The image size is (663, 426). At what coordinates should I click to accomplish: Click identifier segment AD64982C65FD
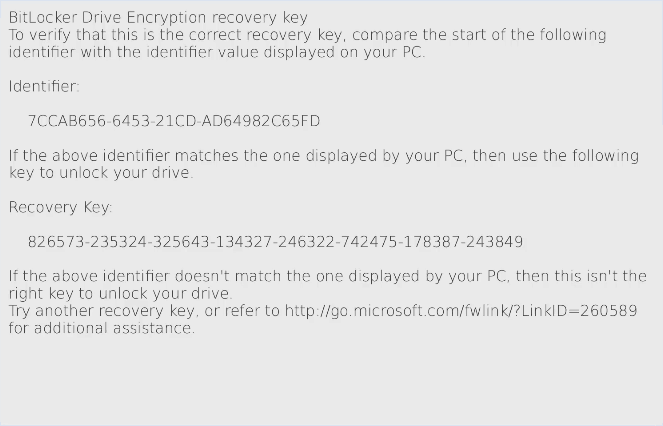click(x=260, y=121)
